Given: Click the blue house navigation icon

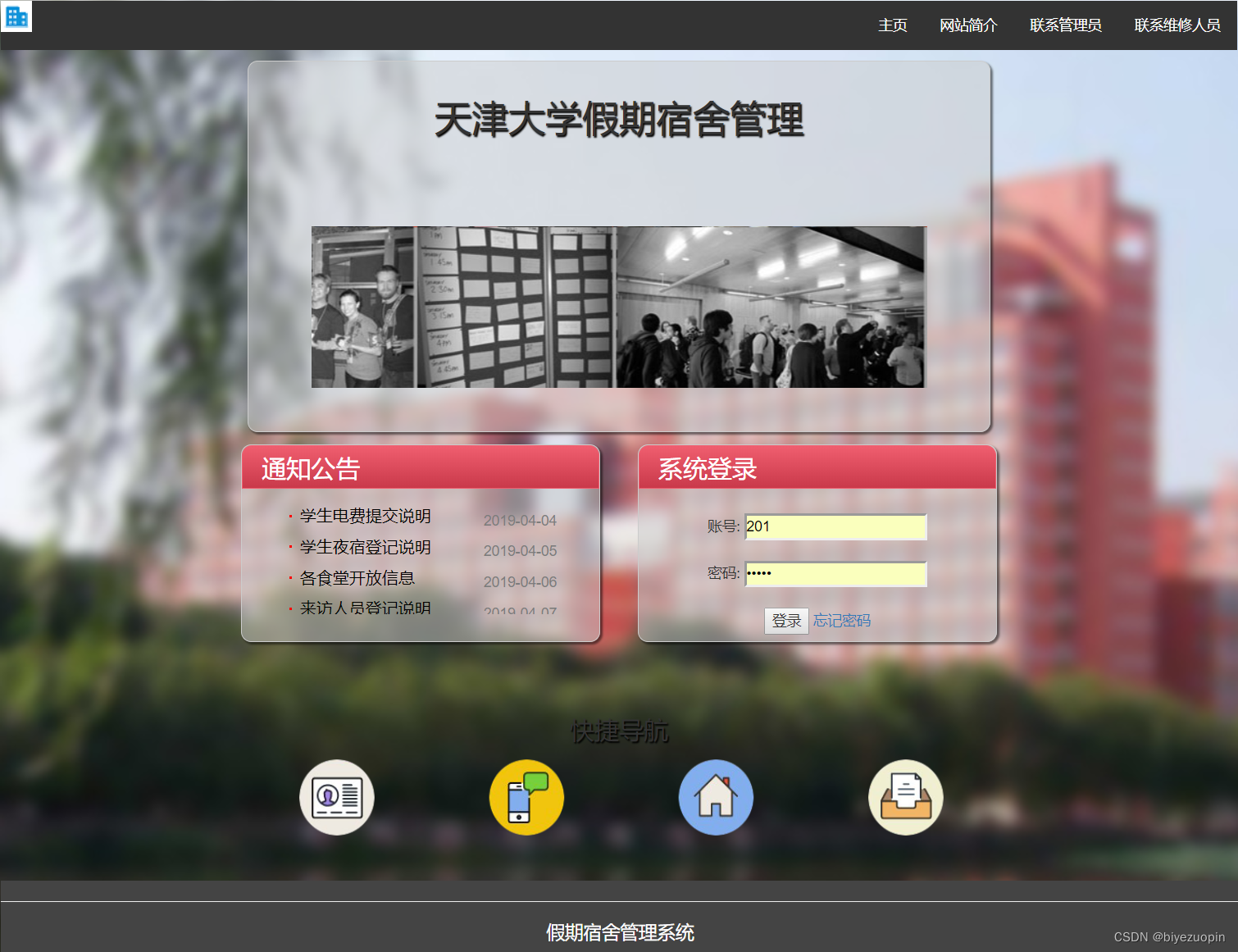Looking at the screenshot, I should 716,797.
